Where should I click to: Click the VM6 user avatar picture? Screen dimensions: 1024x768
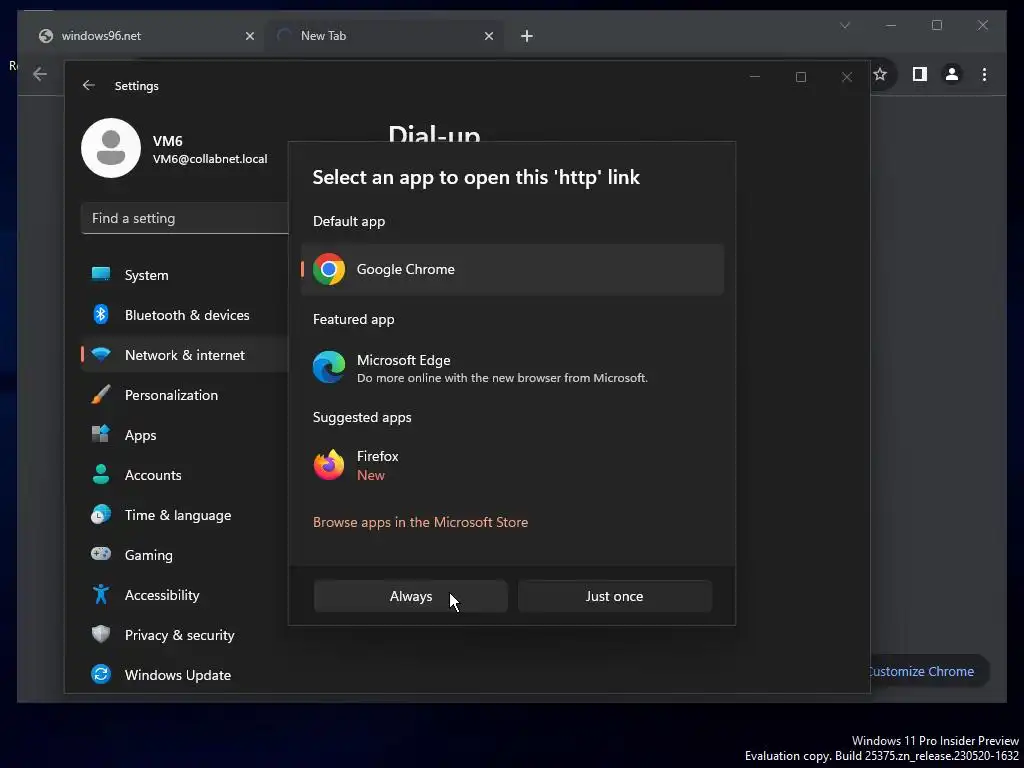coord(111,148)
